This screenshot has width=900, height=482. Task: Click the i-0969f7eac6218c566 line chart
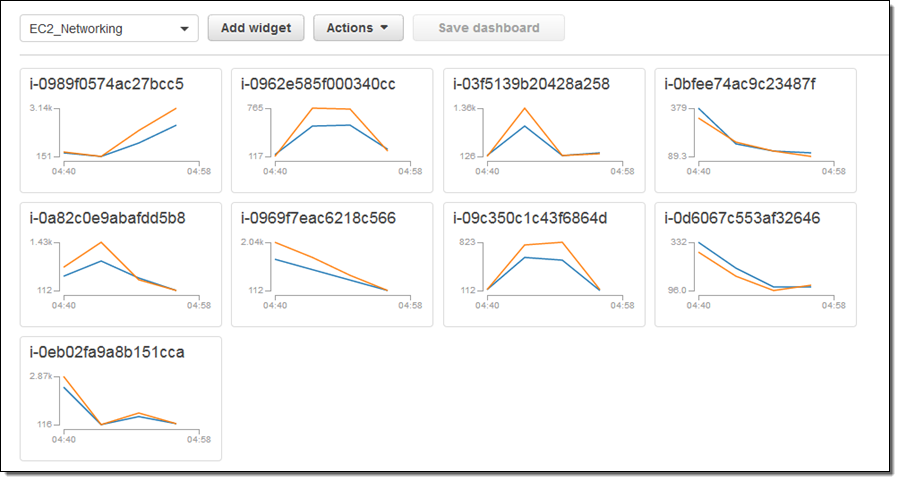pos(331,267)
